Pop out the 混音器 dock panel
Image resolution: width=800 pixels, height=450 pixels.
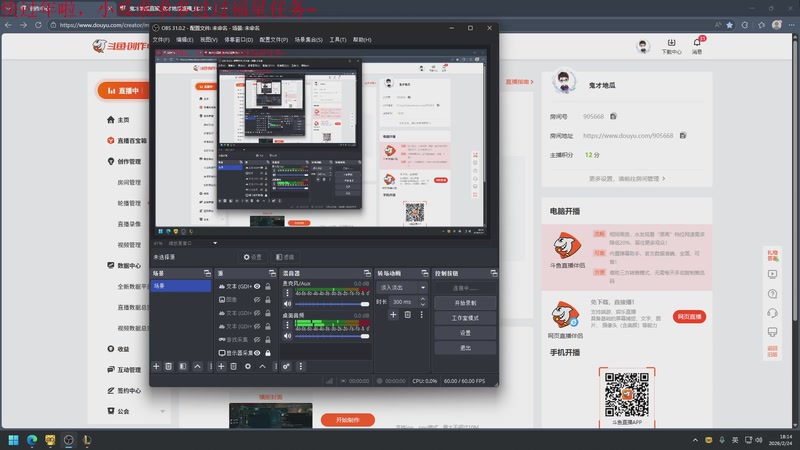click(367, 273)
